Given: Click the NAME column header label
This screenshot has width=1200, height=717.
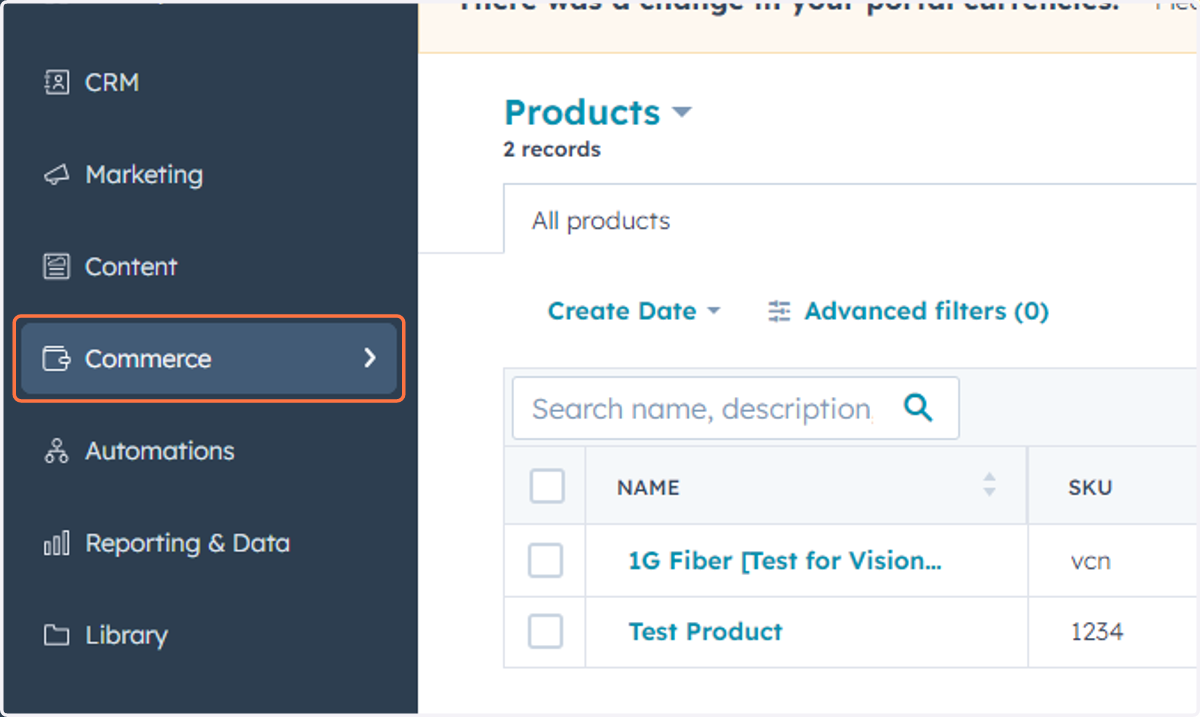Looking at the screenshot, I should pyautogui.click(x=648, y=487).
